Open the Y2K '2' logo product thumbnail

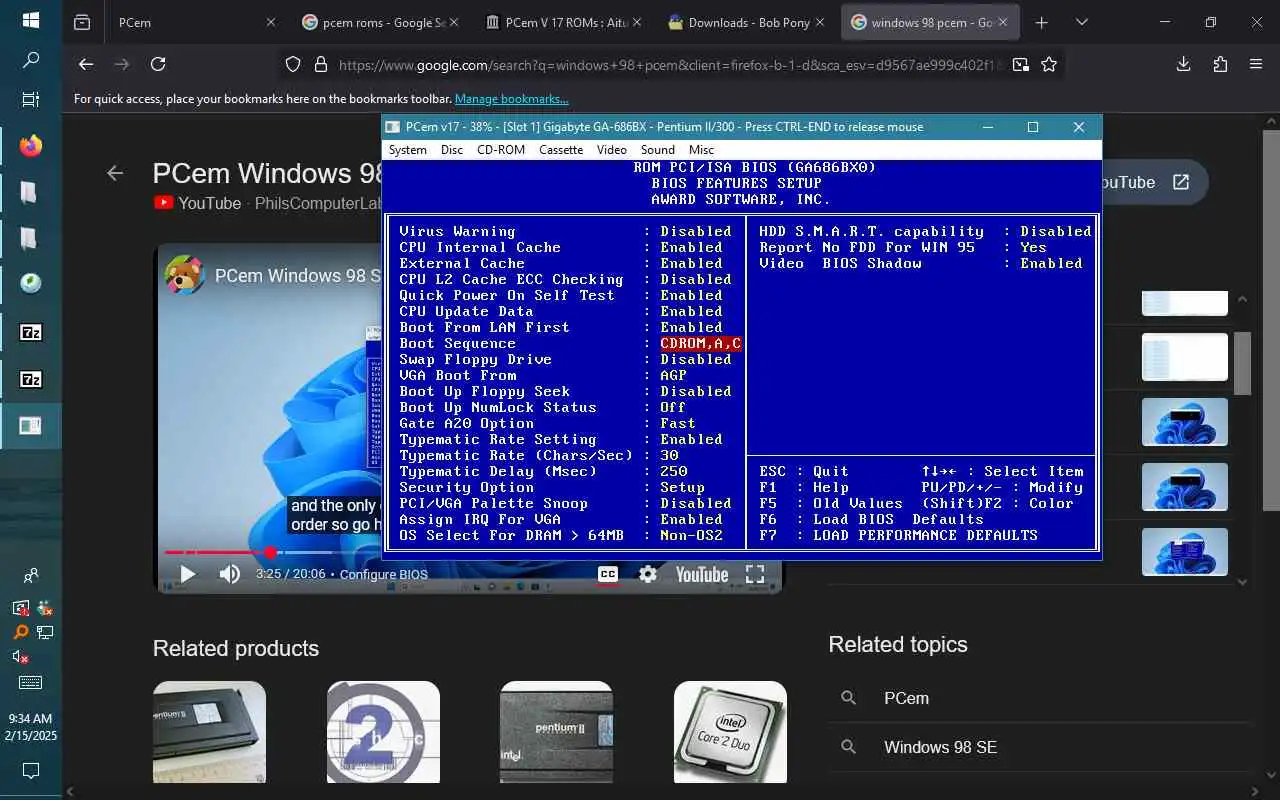tap(383, 732)
